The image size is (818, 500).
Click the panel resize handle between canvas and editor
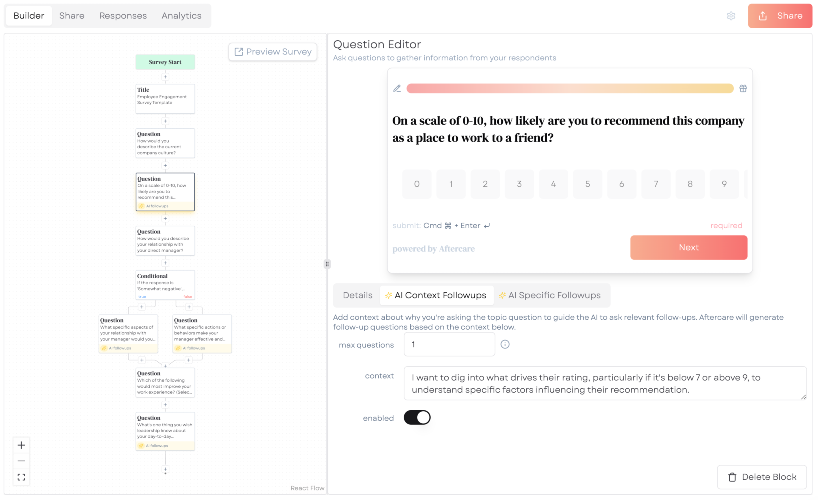click(327, 264)
